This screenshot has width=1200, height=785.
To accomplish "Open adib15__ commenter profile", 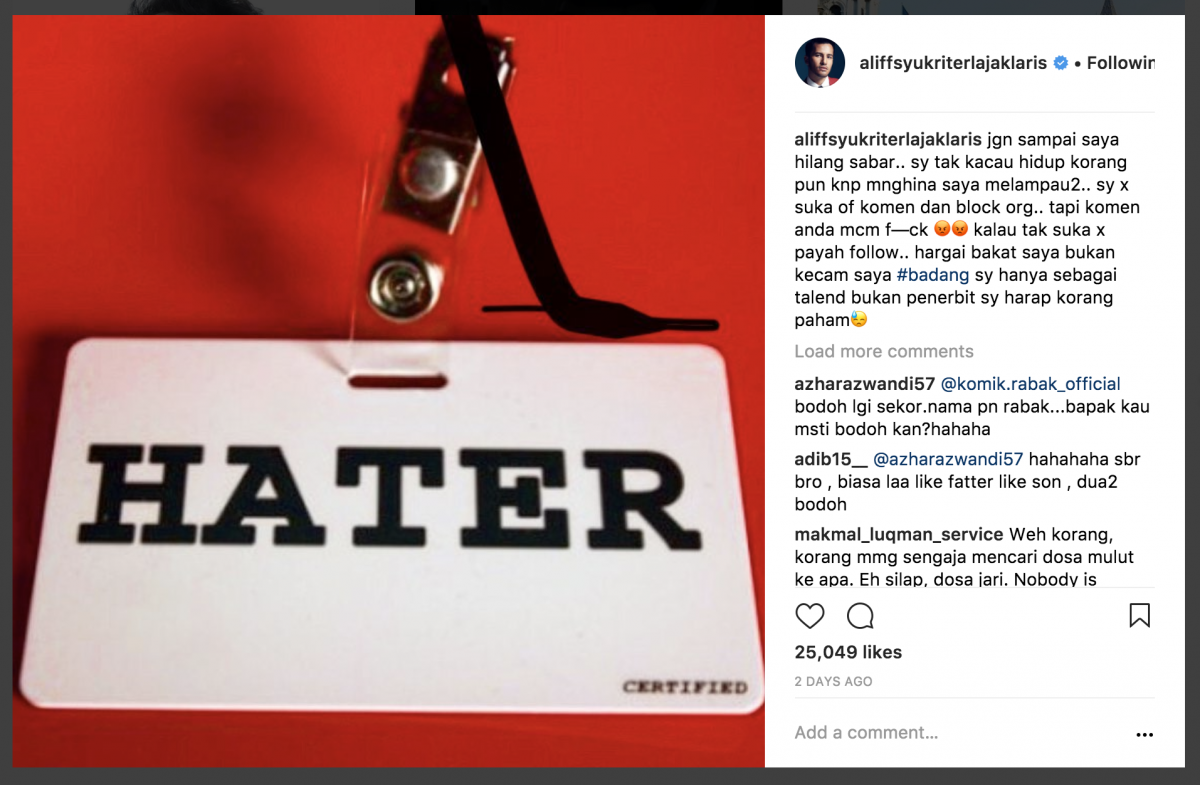I will [x=831, y=460].
